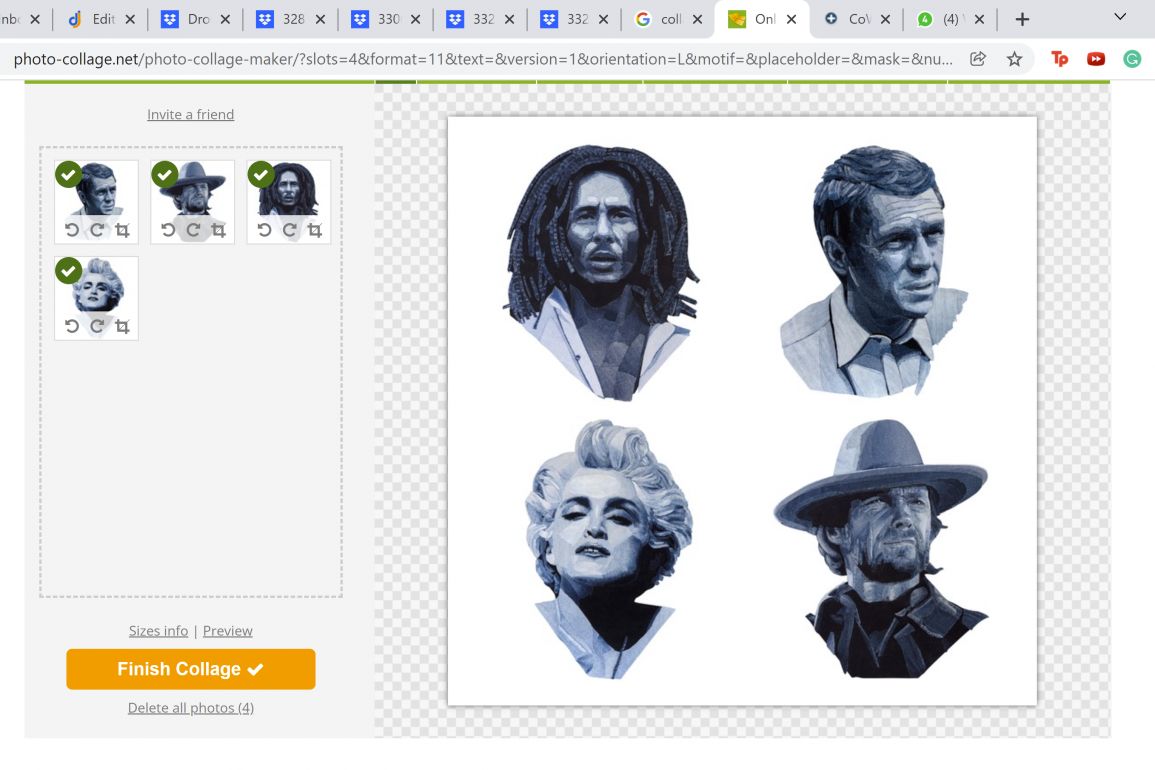Close the active Onl collage tab

click(x=791, y=19)
